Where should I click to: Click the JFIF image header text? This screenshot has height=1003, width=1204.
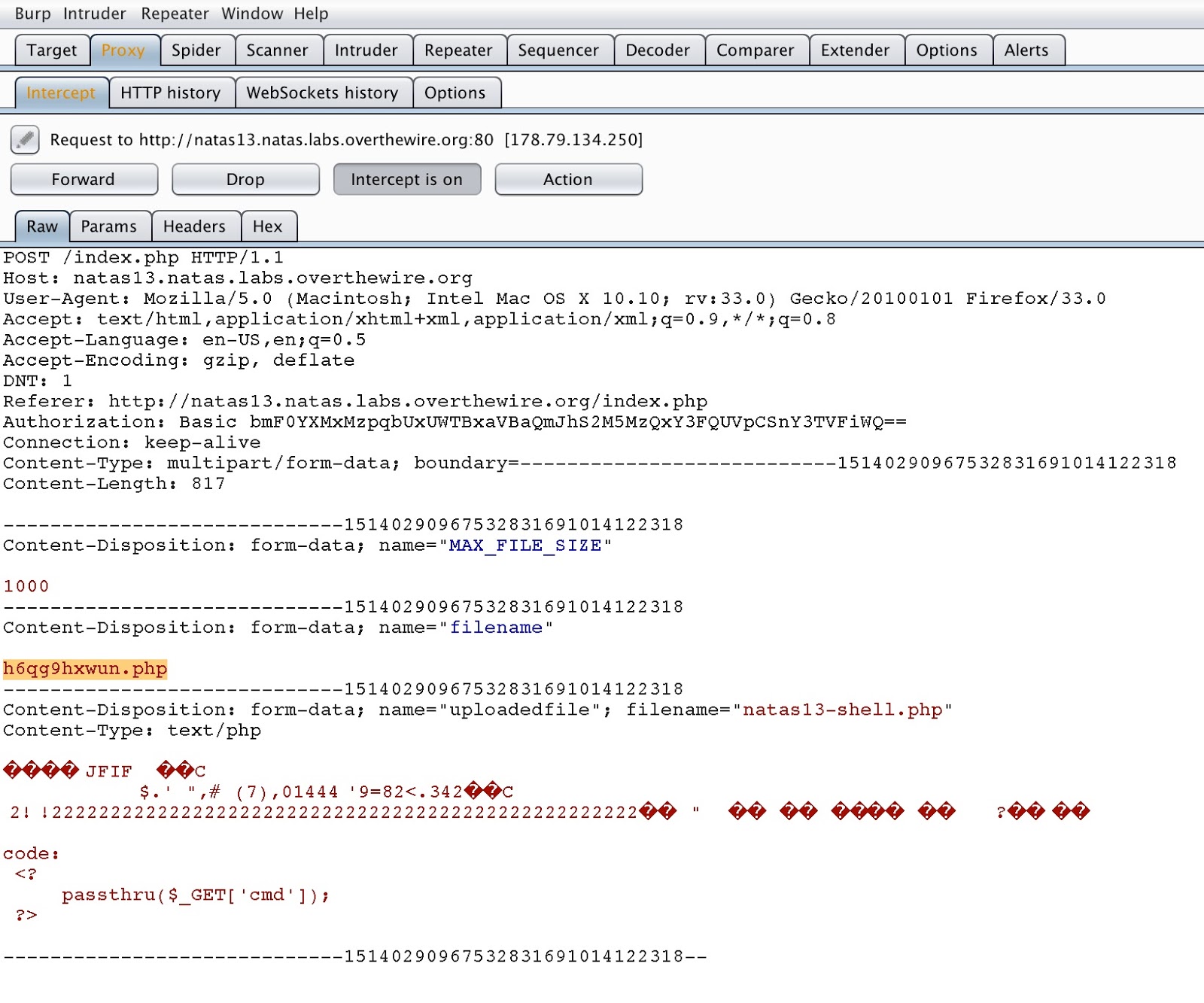(x=108, y=771)
